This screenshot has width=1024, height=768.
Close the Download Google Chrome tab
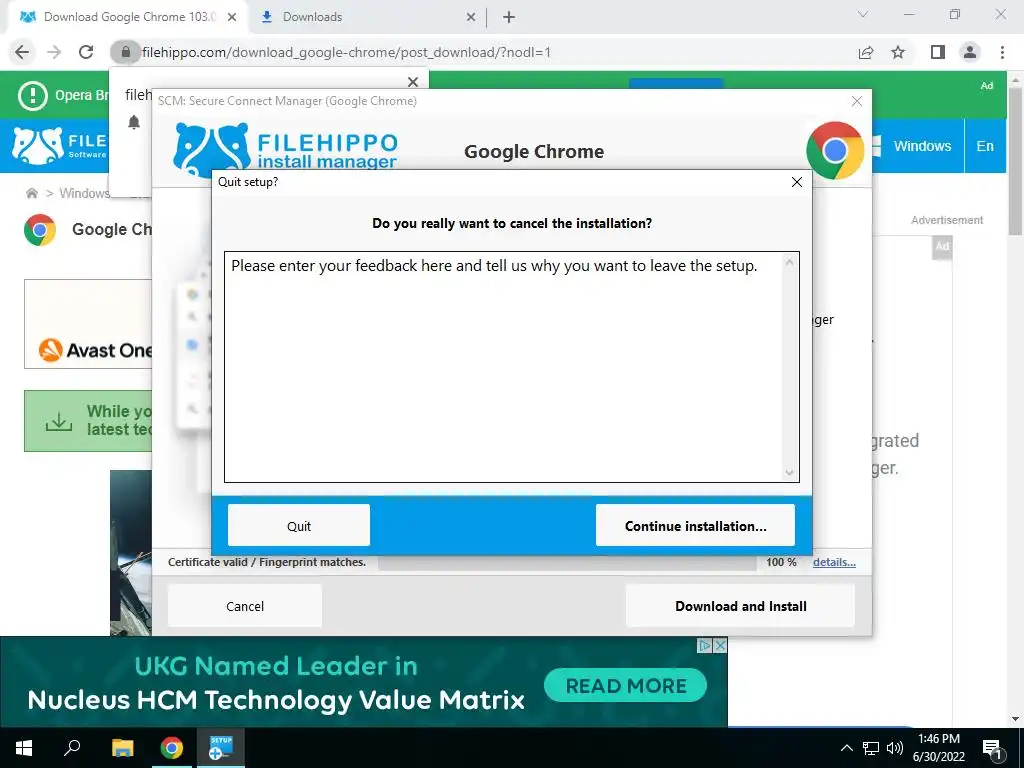click(232, 17)
